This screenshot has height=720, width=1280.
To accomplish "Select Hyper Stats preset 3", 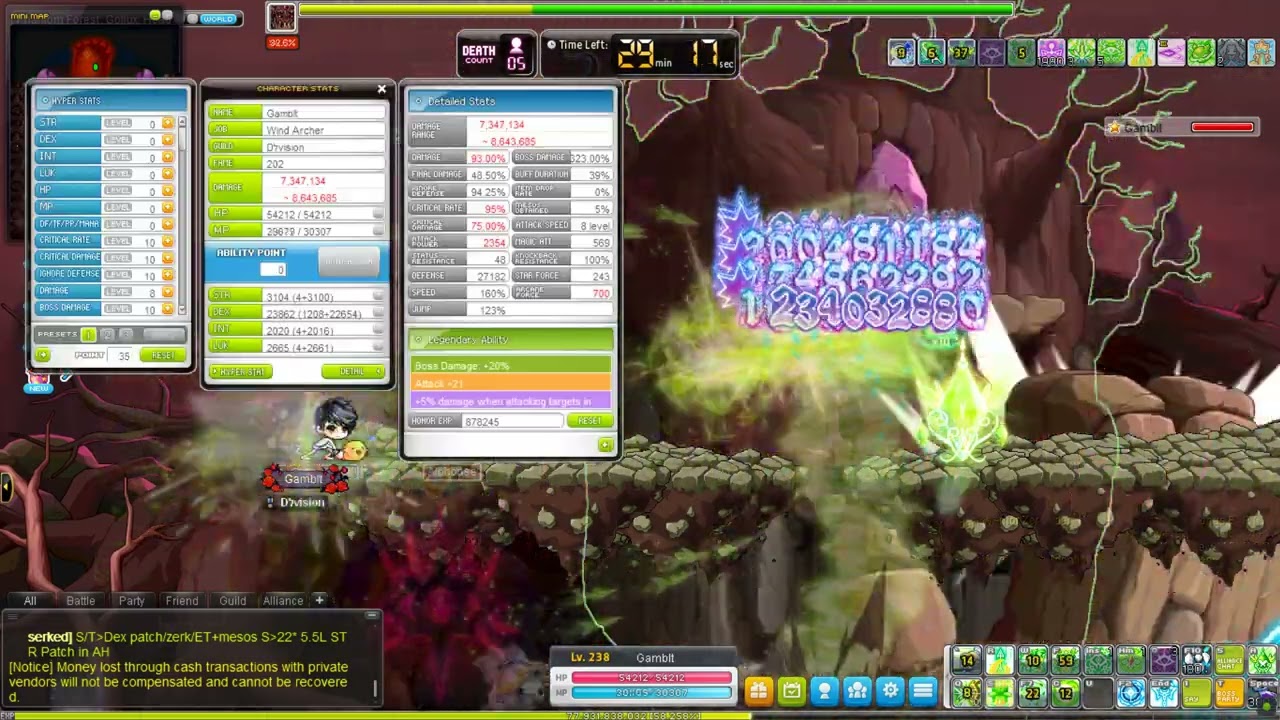I will tap(126, 334).
